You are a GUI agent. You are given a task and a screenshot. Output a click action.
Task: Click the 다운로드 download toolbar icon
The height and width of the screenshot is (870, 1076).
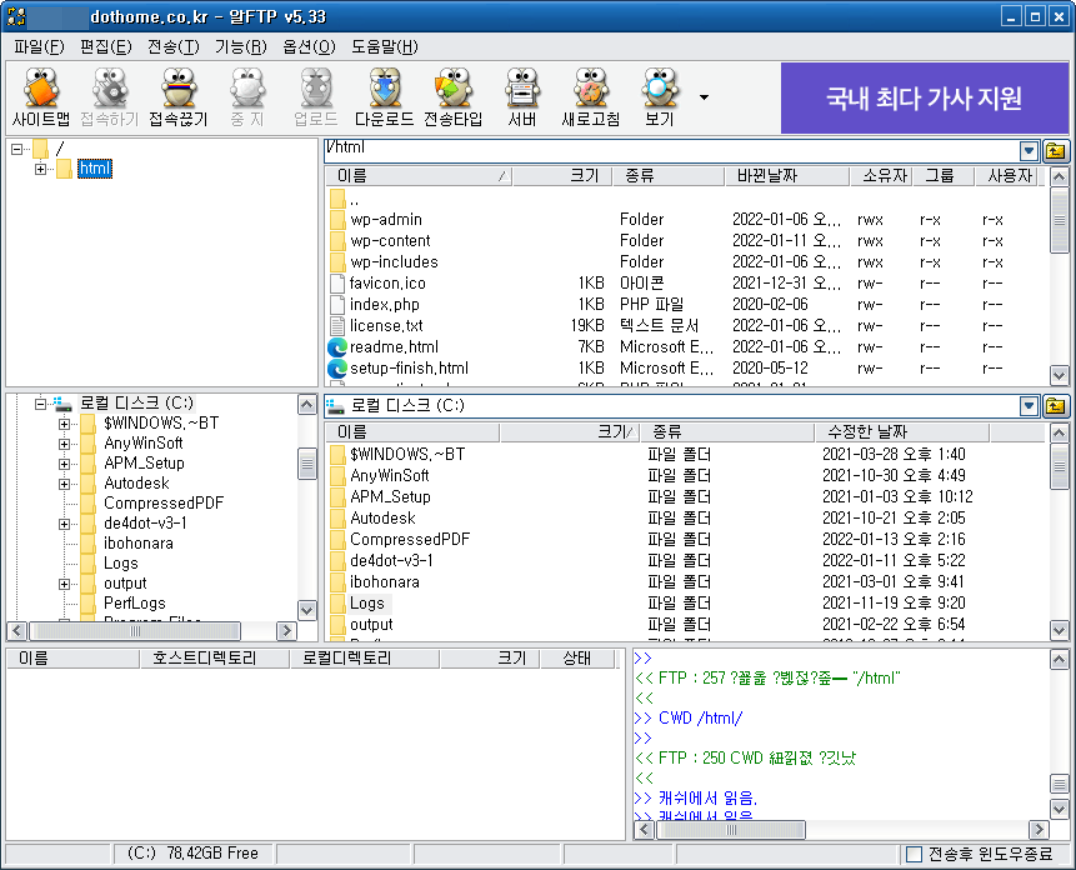click(384, 97)
